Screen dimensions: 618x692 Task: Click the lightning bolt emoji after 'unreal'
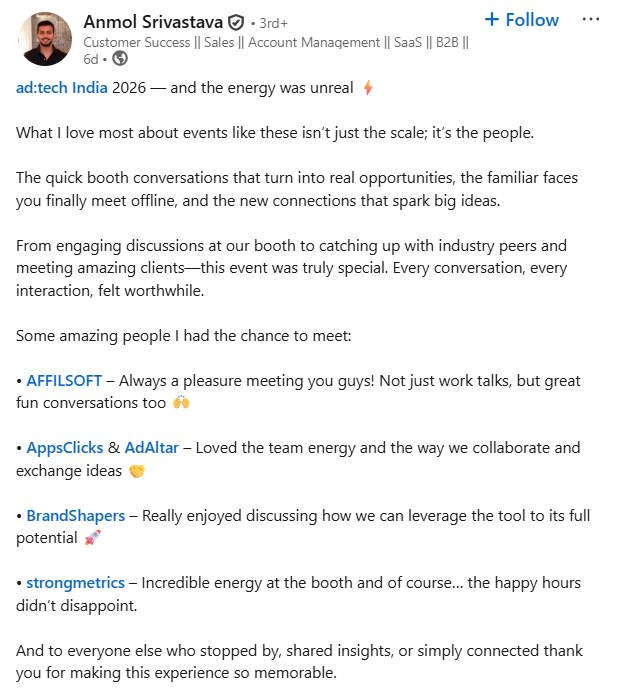[x=368, y=88]
